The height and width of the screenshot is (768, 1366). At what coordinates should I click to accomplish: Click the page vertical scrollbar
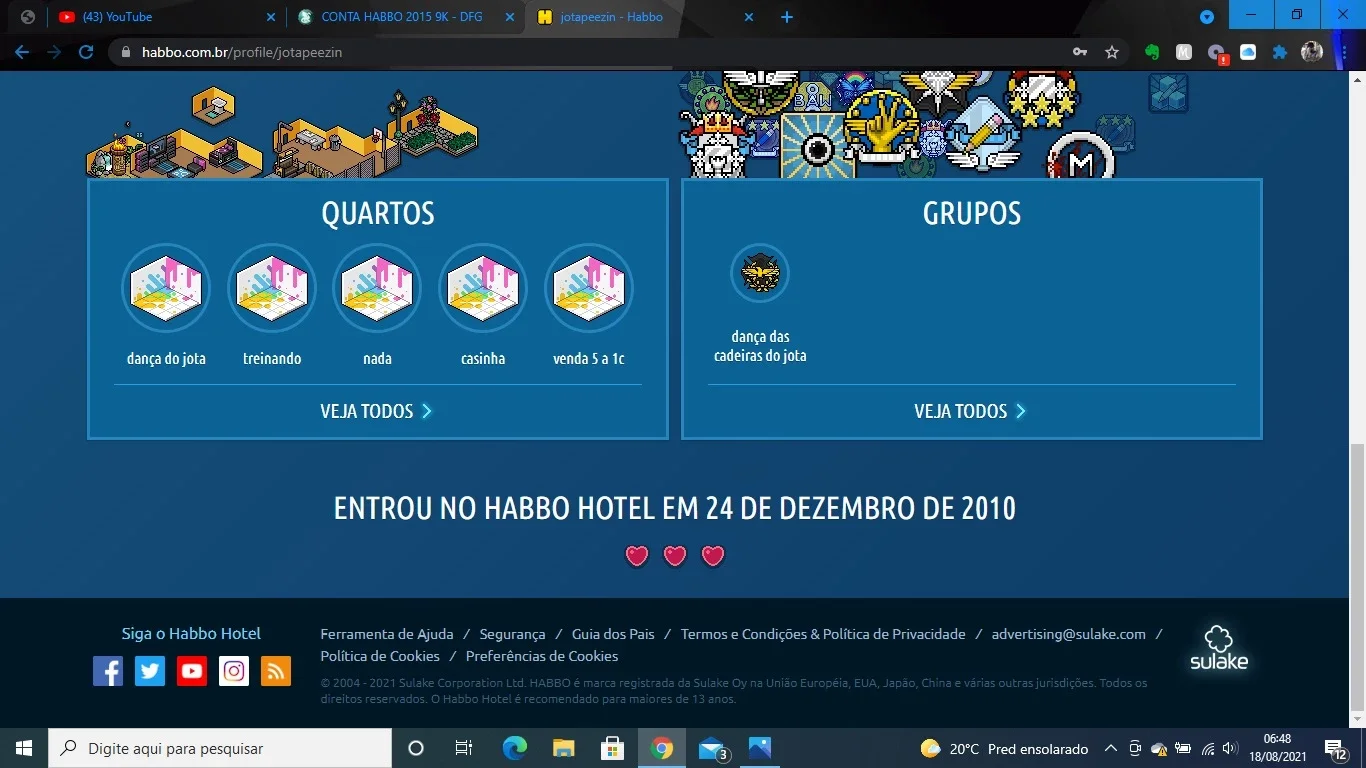point(1357,576)
